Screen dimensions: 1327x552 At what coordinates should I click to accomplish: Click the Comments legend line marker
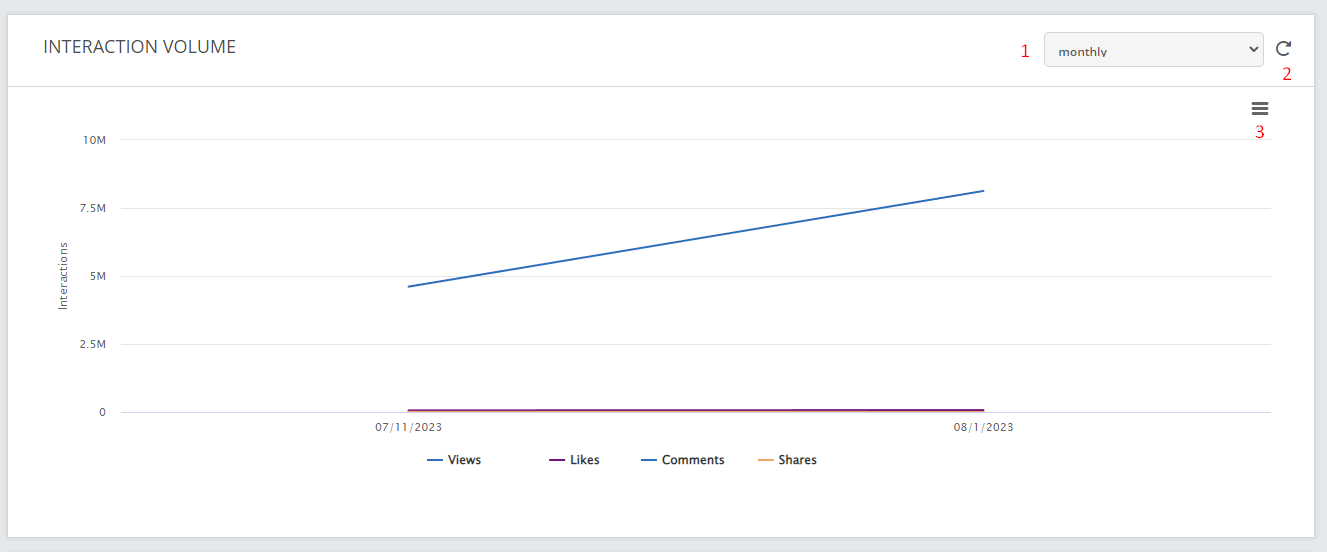pyautogui.click(x=649, y=460)
